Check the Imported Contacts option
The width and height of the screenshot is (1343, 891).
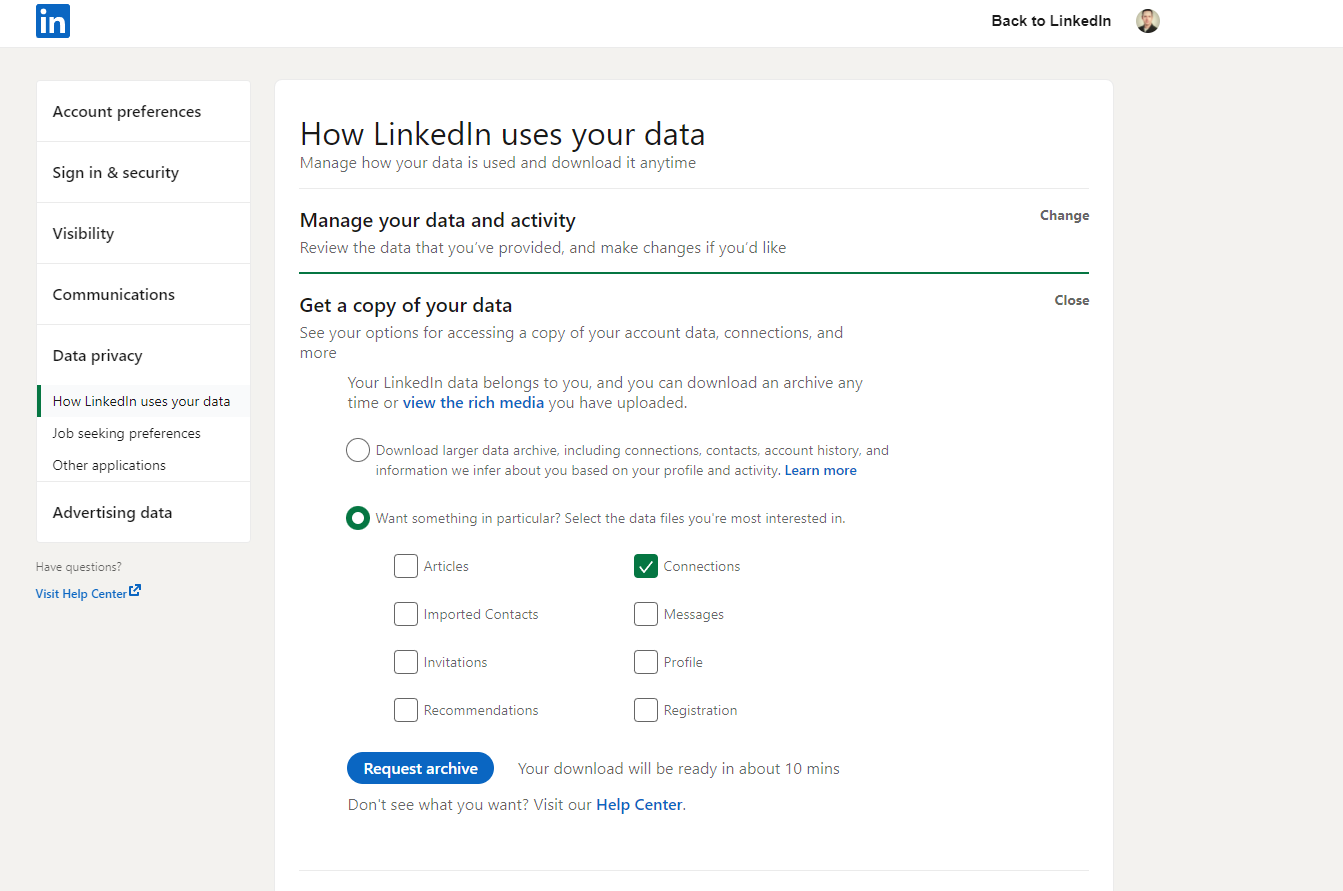click(406, 613)
